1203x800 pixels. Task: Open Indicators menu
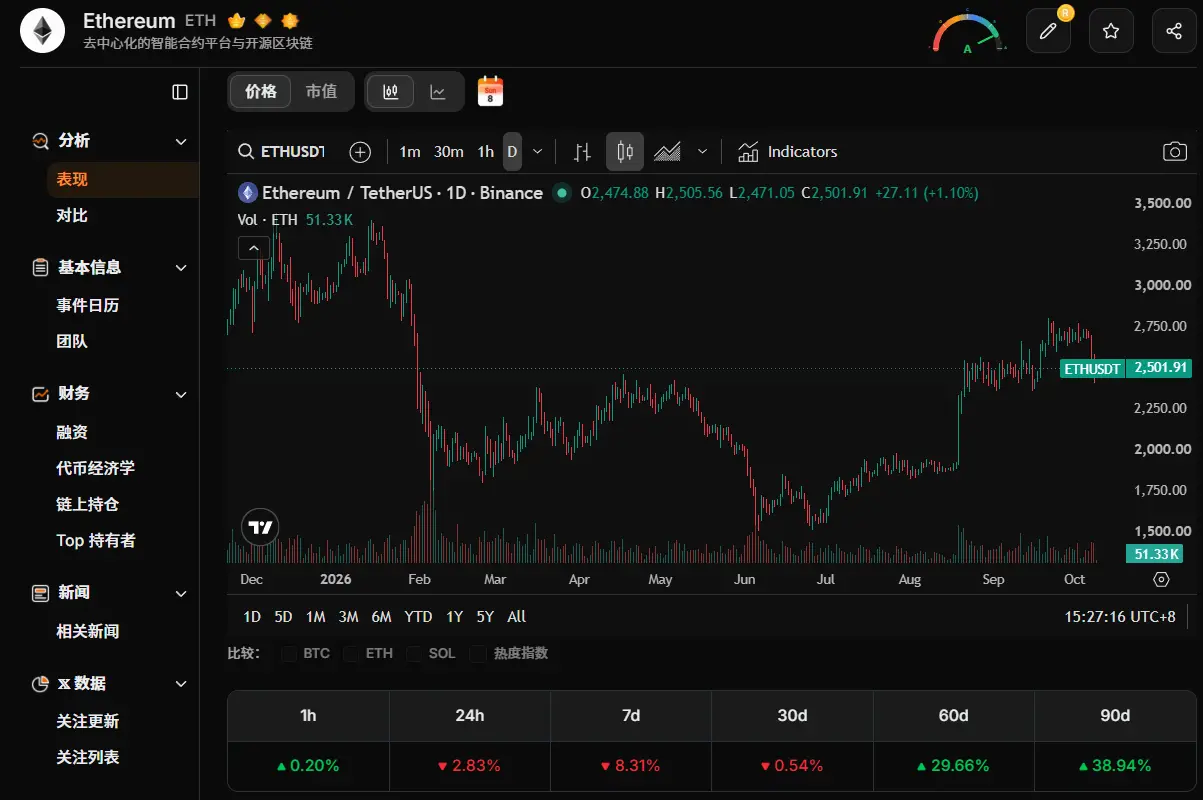[x=788, y=152]
